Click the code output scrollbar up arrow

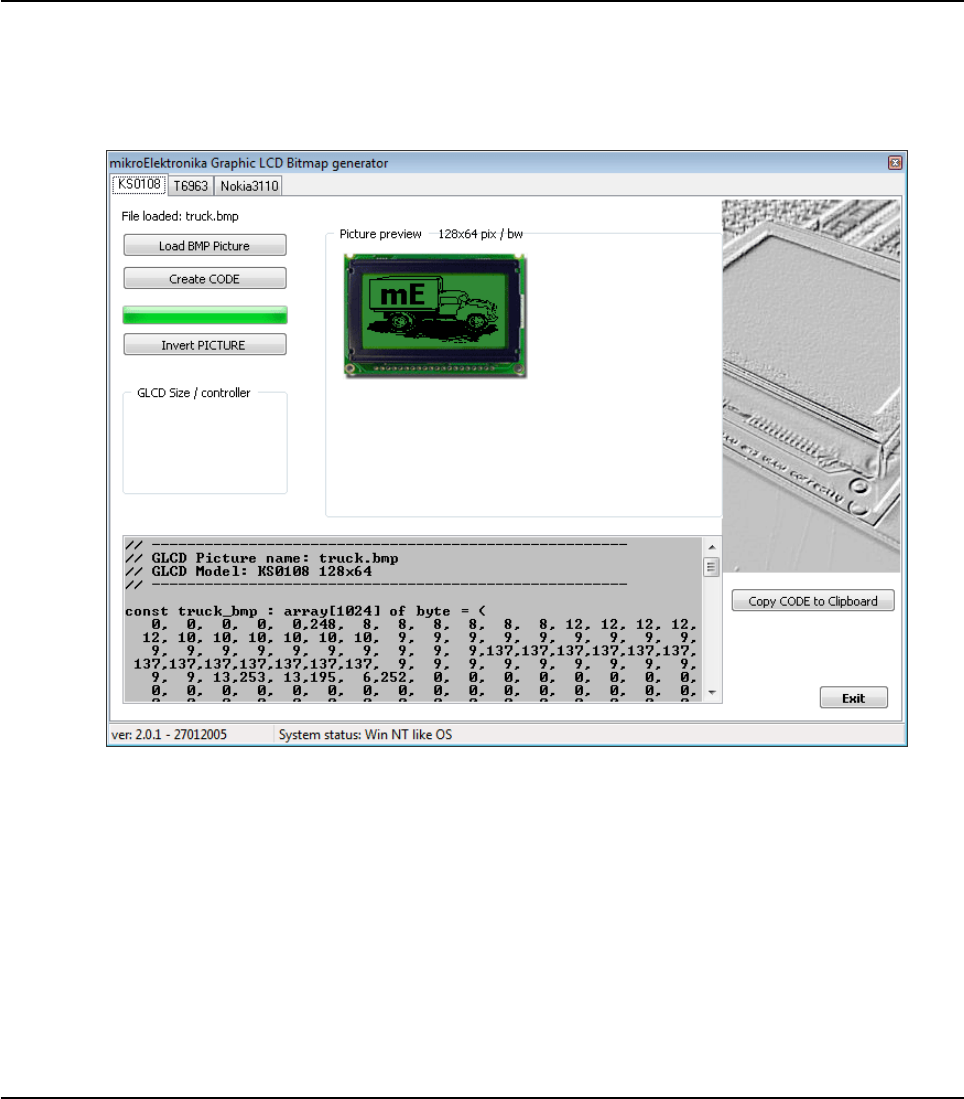pyautogui.click(x=712, y=547)
